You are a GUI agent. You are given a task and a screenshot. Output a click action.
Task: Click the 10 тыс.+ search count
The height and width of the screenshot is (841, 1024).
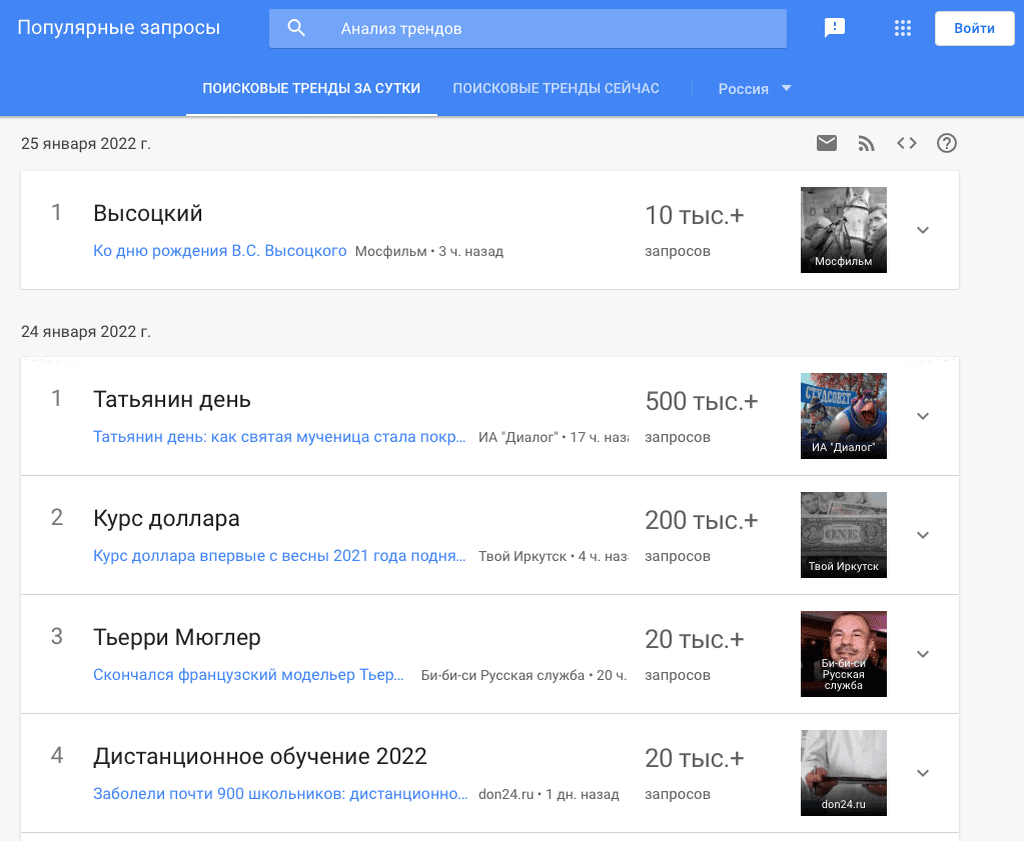(694, 215)
